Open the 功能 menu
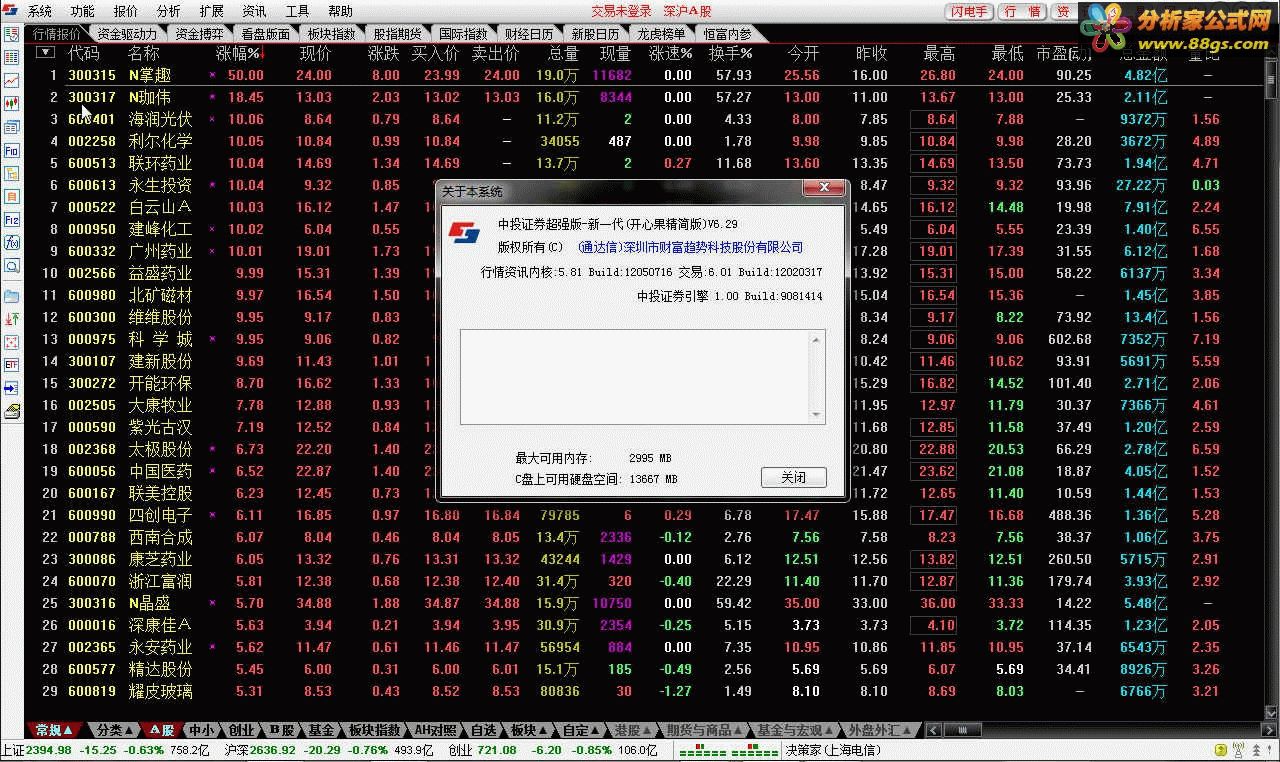 (x=83, y=11)
